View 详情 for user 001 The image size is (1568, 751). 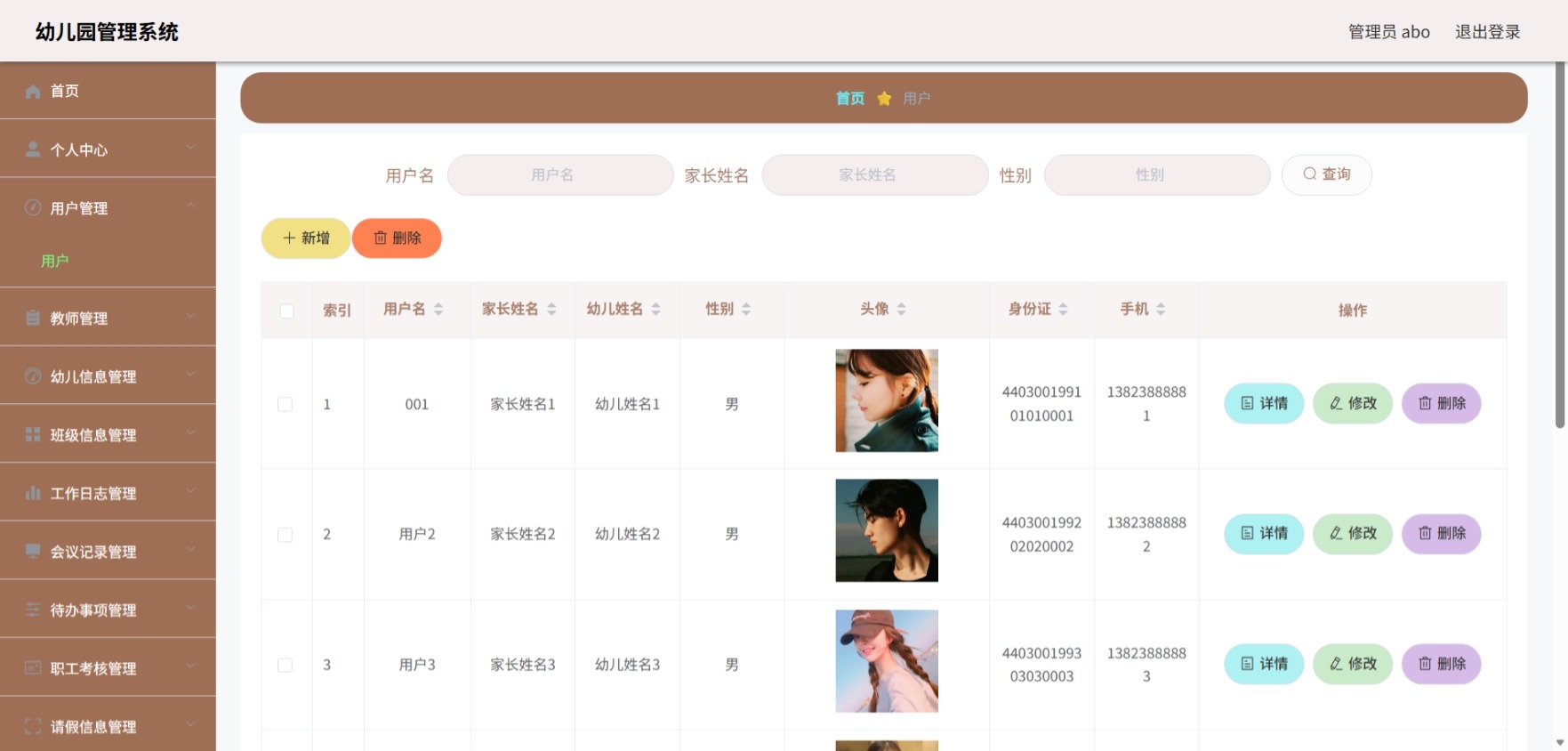[x=1264, y=403]
